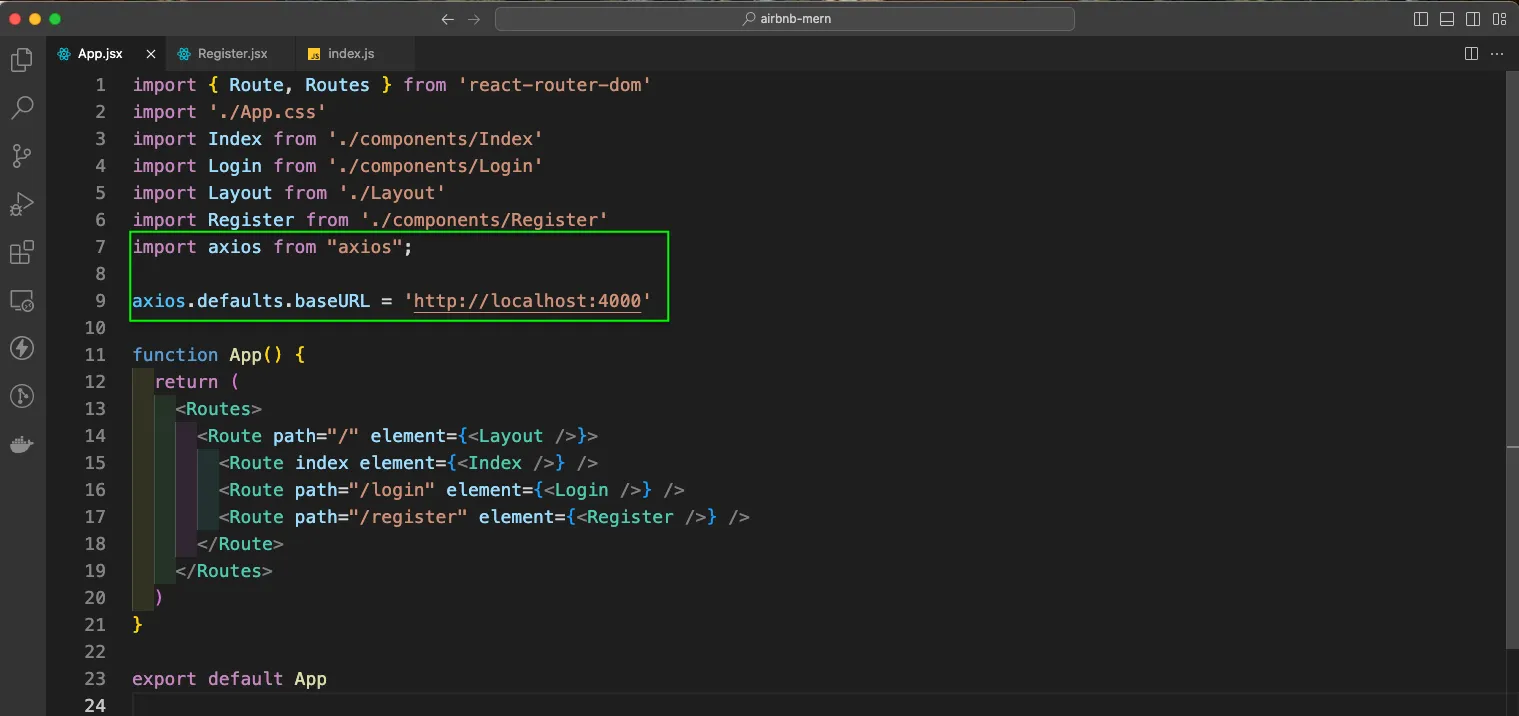
Task: Click line number 24 in the gutter
Action: coord(95,706)
